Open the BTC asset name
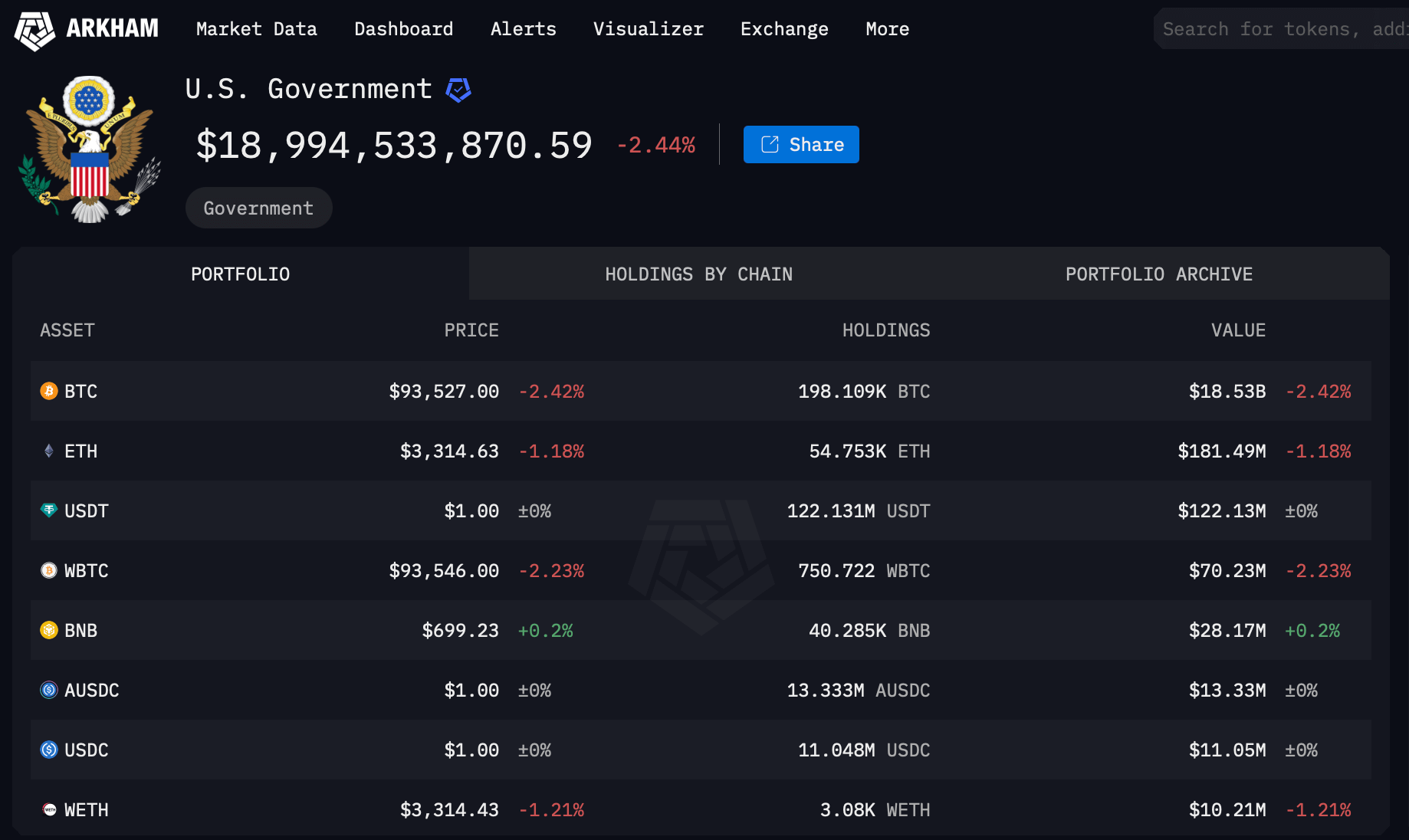The image size is (1409, 840). (x=80, y=391)
